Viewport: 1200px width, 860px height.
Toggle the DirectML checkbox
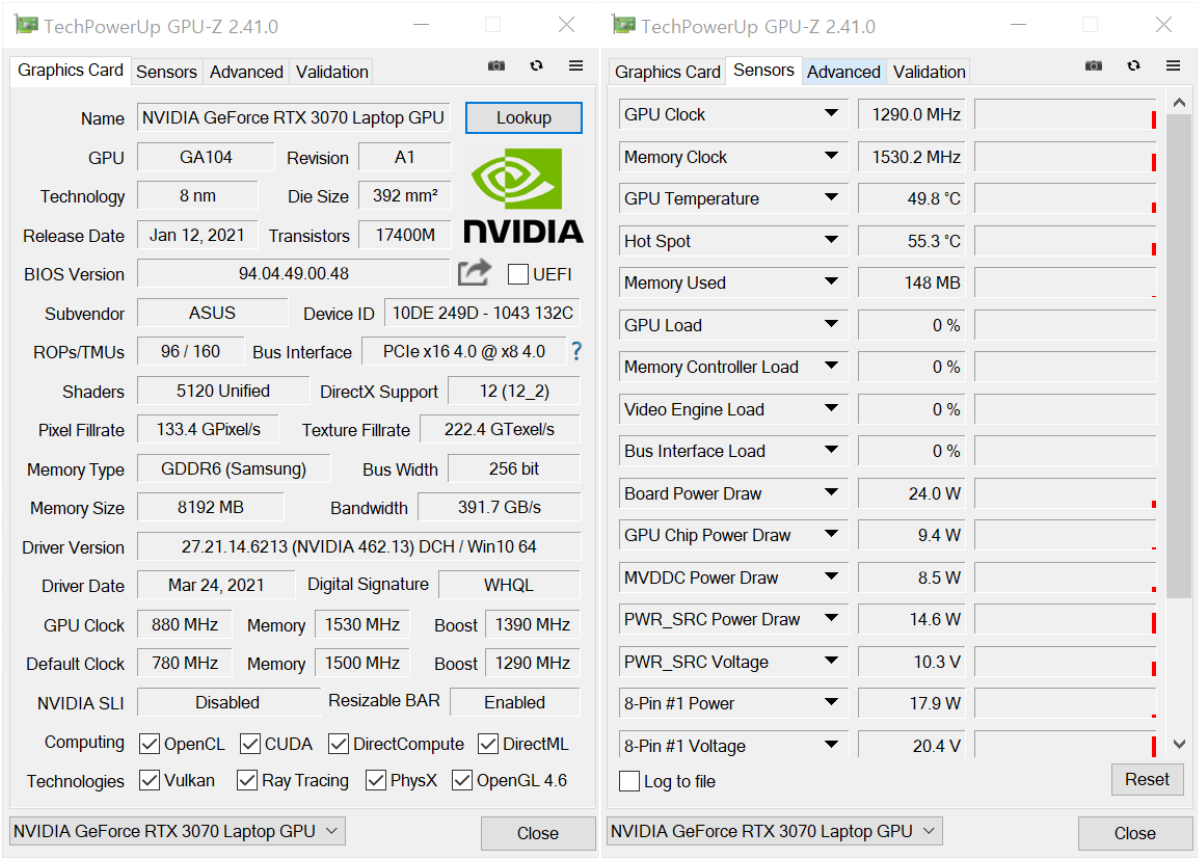(488, 744)
